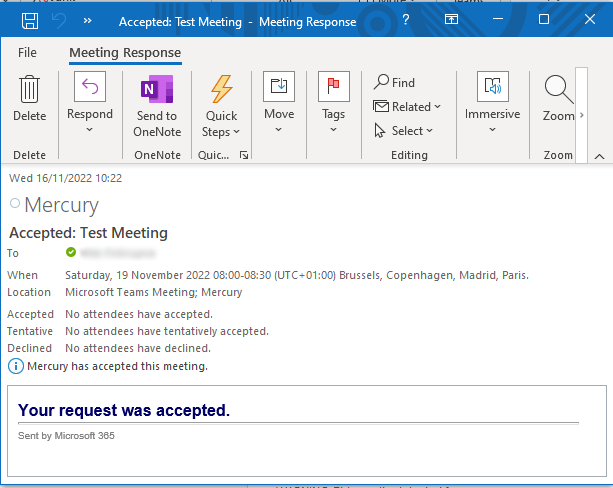Click the Quick Steps lightning icon

pyautogui.click(x=222, y=89)
